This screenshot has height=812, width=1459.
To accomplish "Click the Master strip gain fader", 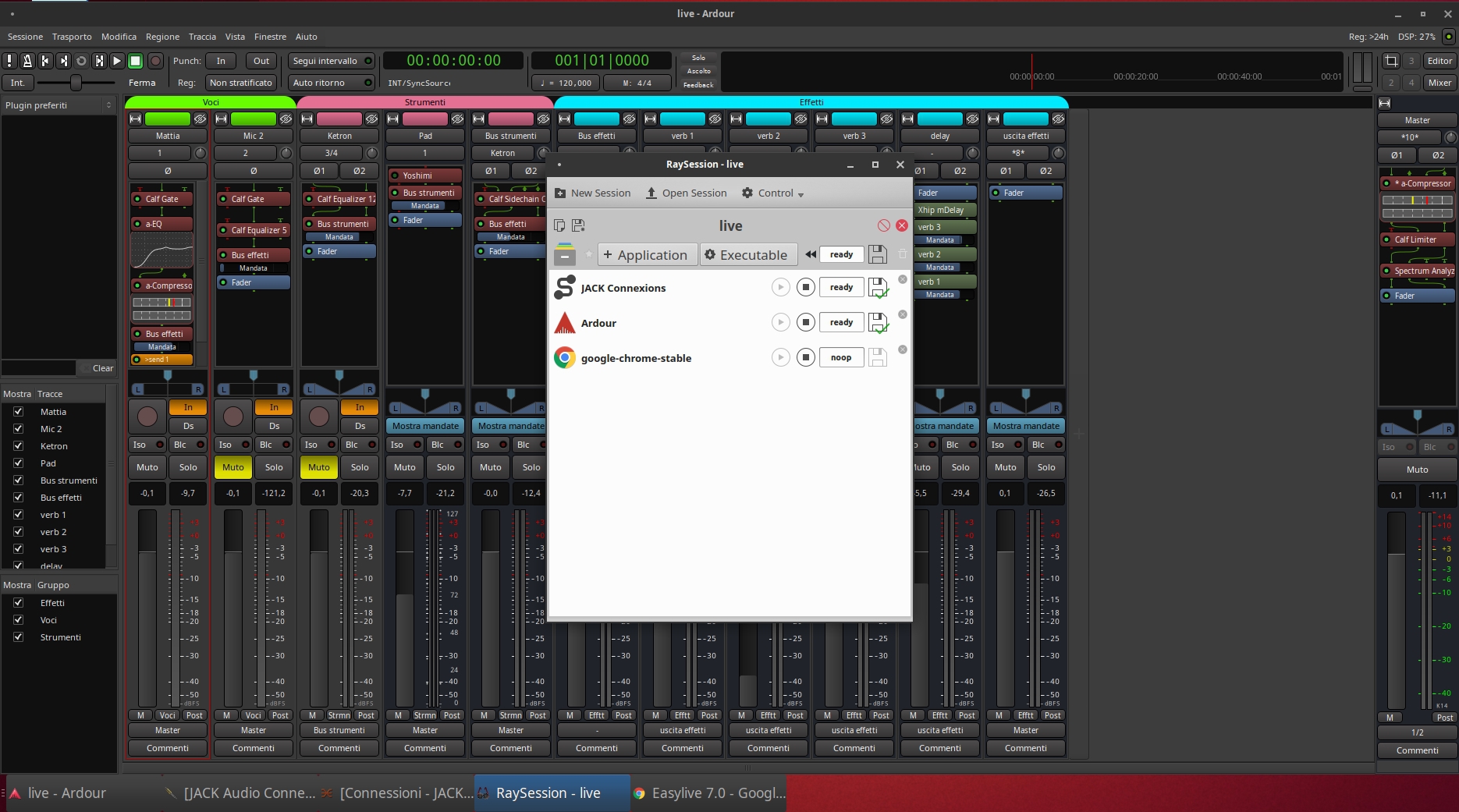I will (1397, 610).
